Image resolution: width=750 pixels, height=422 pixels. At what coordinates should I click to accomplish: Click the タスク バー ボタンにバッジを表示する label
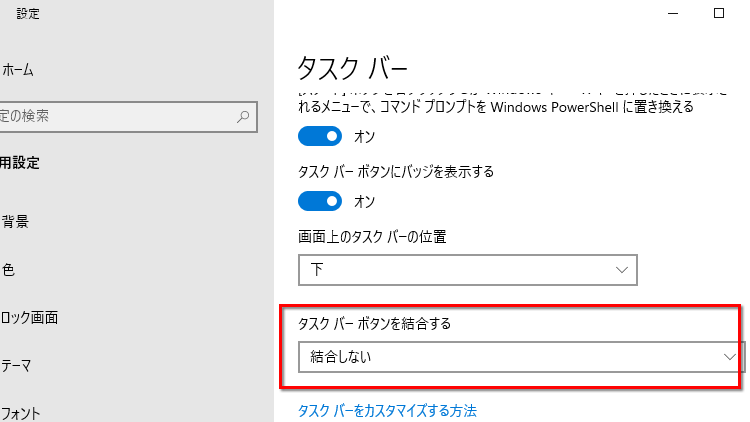point(396,172)
